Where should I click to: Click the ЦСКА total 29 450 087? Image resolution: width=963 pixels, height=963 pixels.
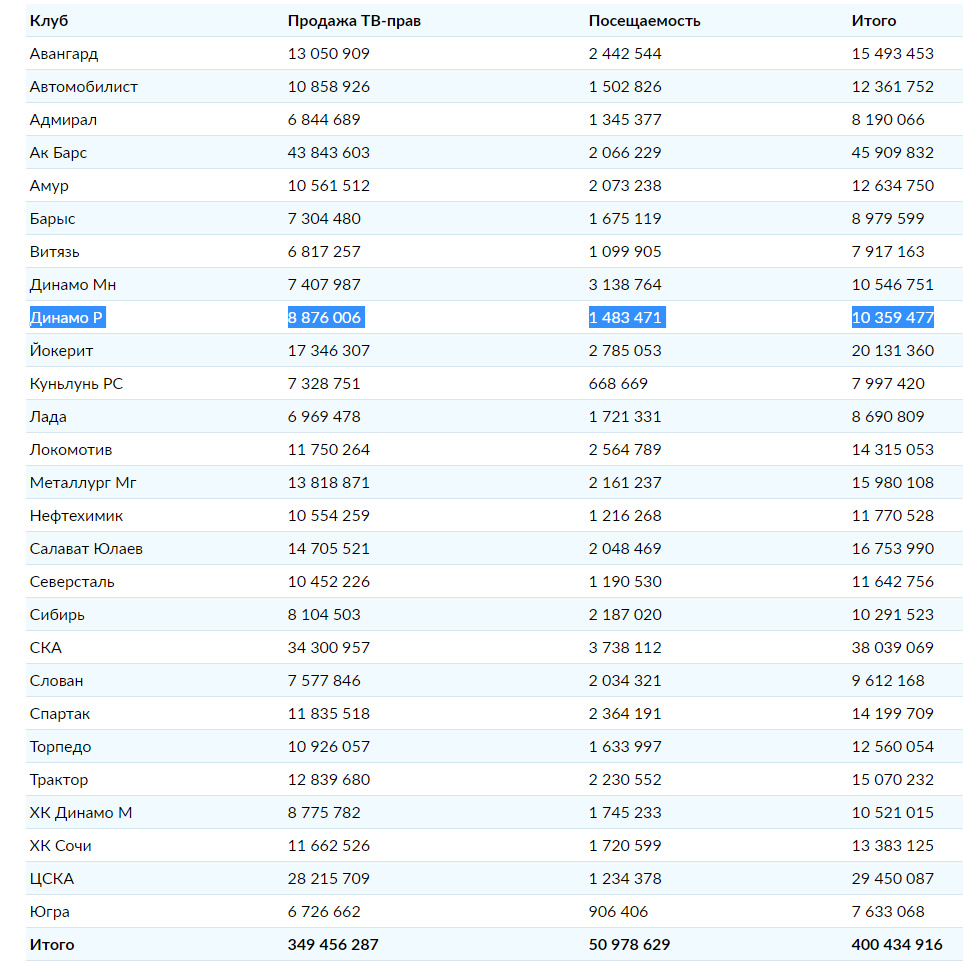point(892,878)
